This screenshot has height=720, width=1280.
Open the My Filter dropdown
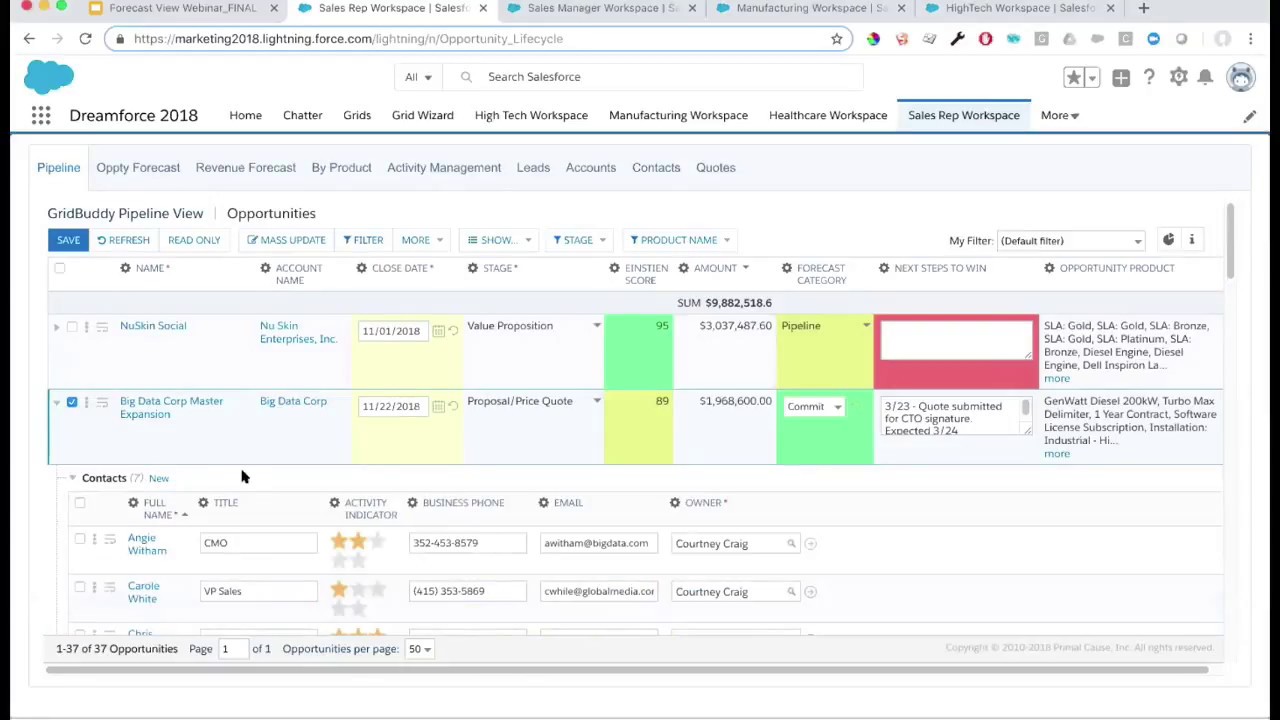click(1070, 241)
